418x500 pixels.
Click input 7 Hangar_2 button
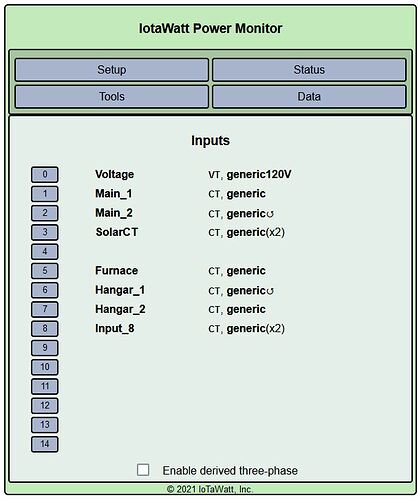(x=45, y=309)
